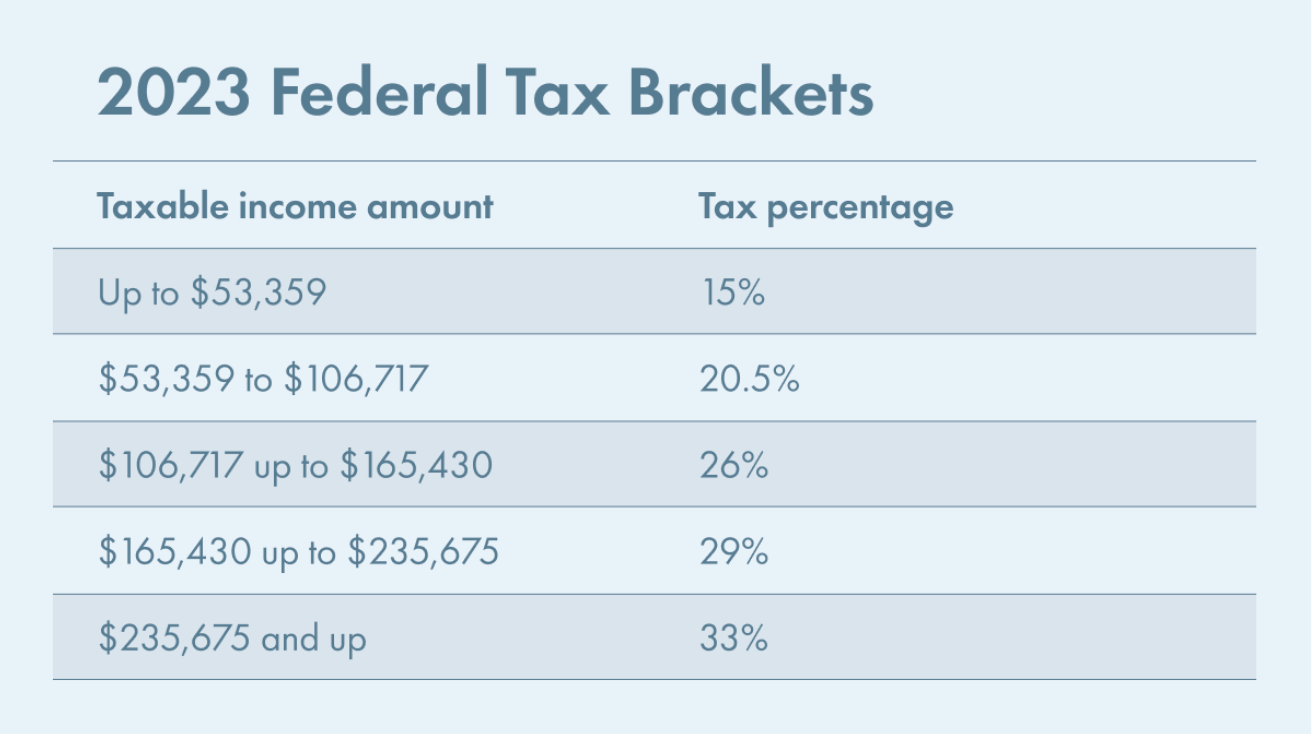
Task: Select the "Tax percentage" column header
Action: (x=825, y=206)
